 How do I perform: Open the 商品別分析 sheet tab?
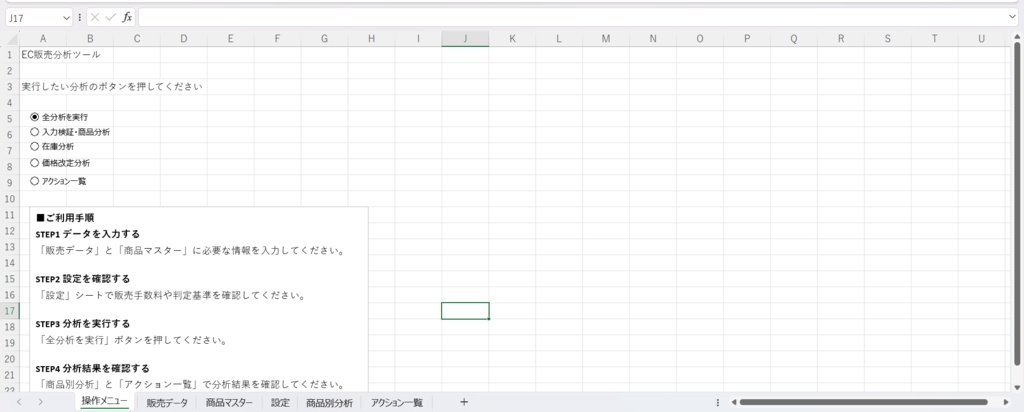point(329,403)
